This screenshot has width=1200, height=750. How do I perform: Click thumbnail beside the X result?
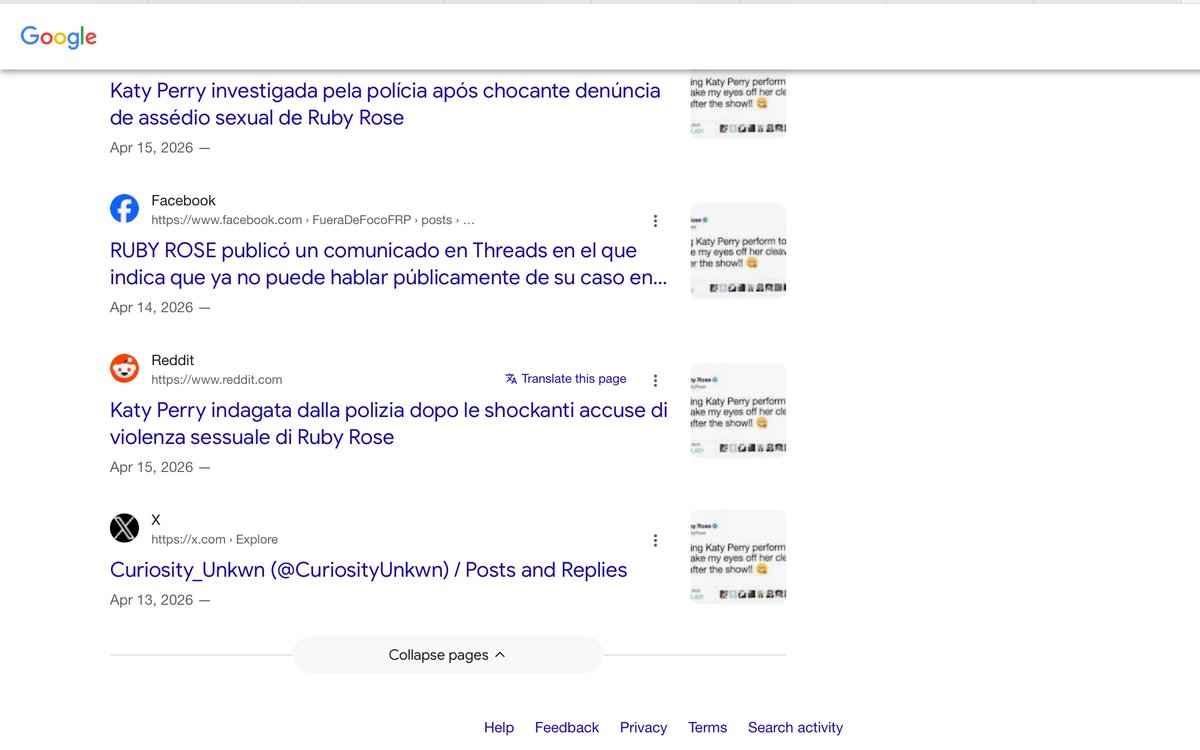click(x=738, y=557)
